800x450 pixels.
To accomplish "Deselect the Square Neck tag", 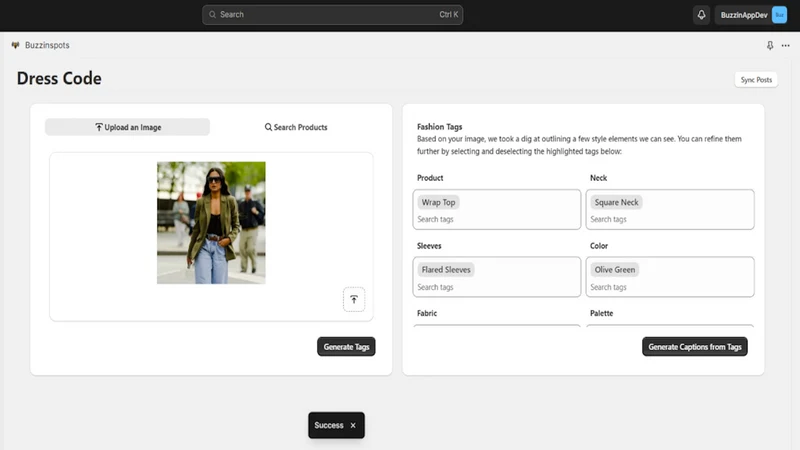I will [616, 202].
